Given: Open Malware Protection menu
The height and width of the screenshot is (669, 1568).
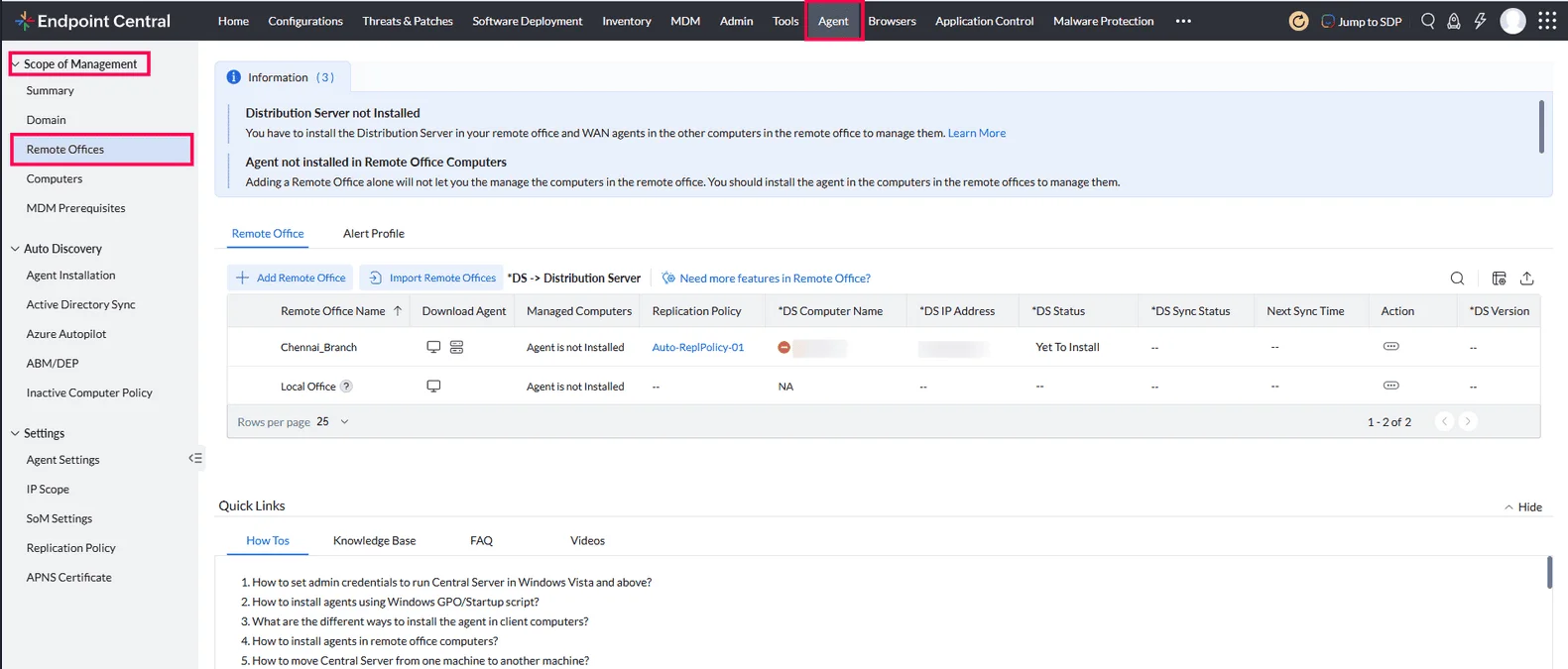Looking at the screenshot, I should 1104,21.
